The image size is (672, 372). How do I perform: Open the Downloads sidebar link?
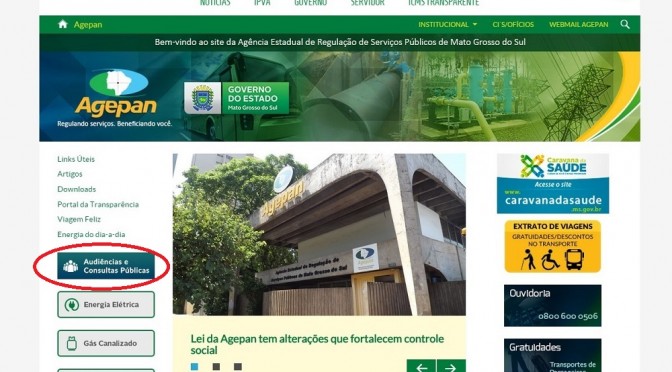(x=77, y=189)
